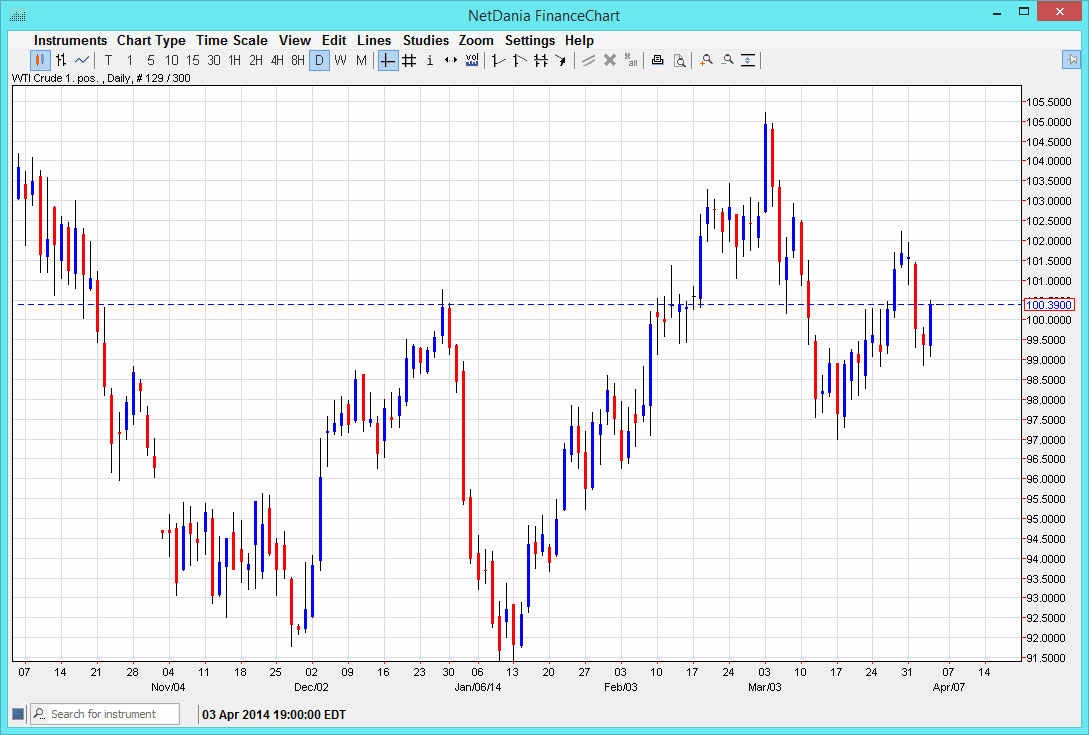1089x735 pixels.
Task: Click the volume (vol) study icon
Action: 472,61
